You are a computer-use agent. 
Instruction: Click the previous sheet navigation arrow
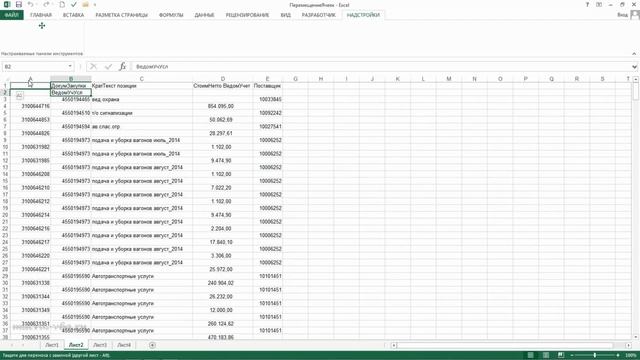[x=11, y=345]
